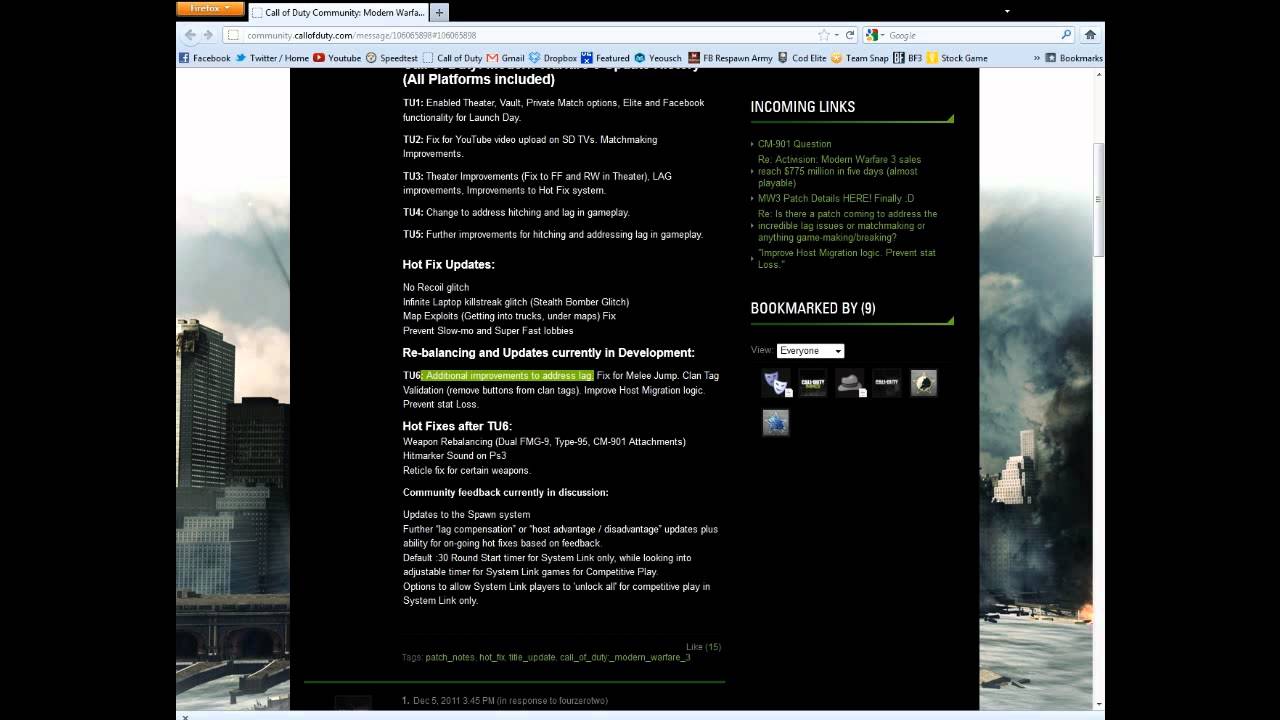Open the Speedtest bookmark
Image resolution: width=1280 pixels, height=720 pixels.
(x=392, y=58)
